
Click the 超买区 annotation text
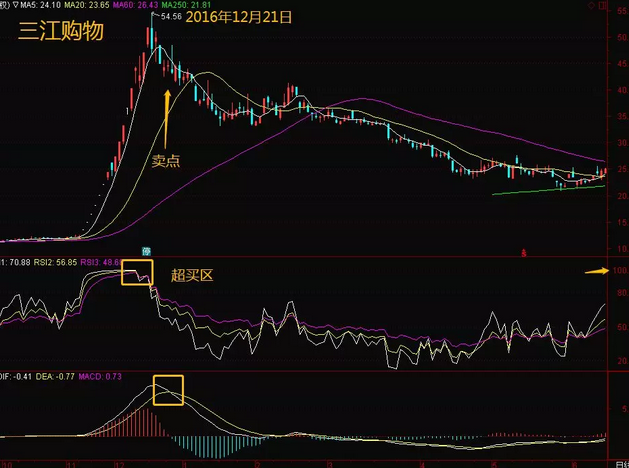191,275
